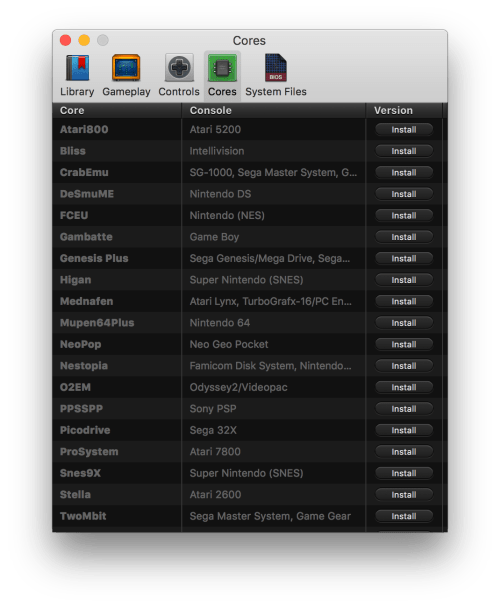Select the FCEU core name
This screenshot has width=500, height=607.
74,216
